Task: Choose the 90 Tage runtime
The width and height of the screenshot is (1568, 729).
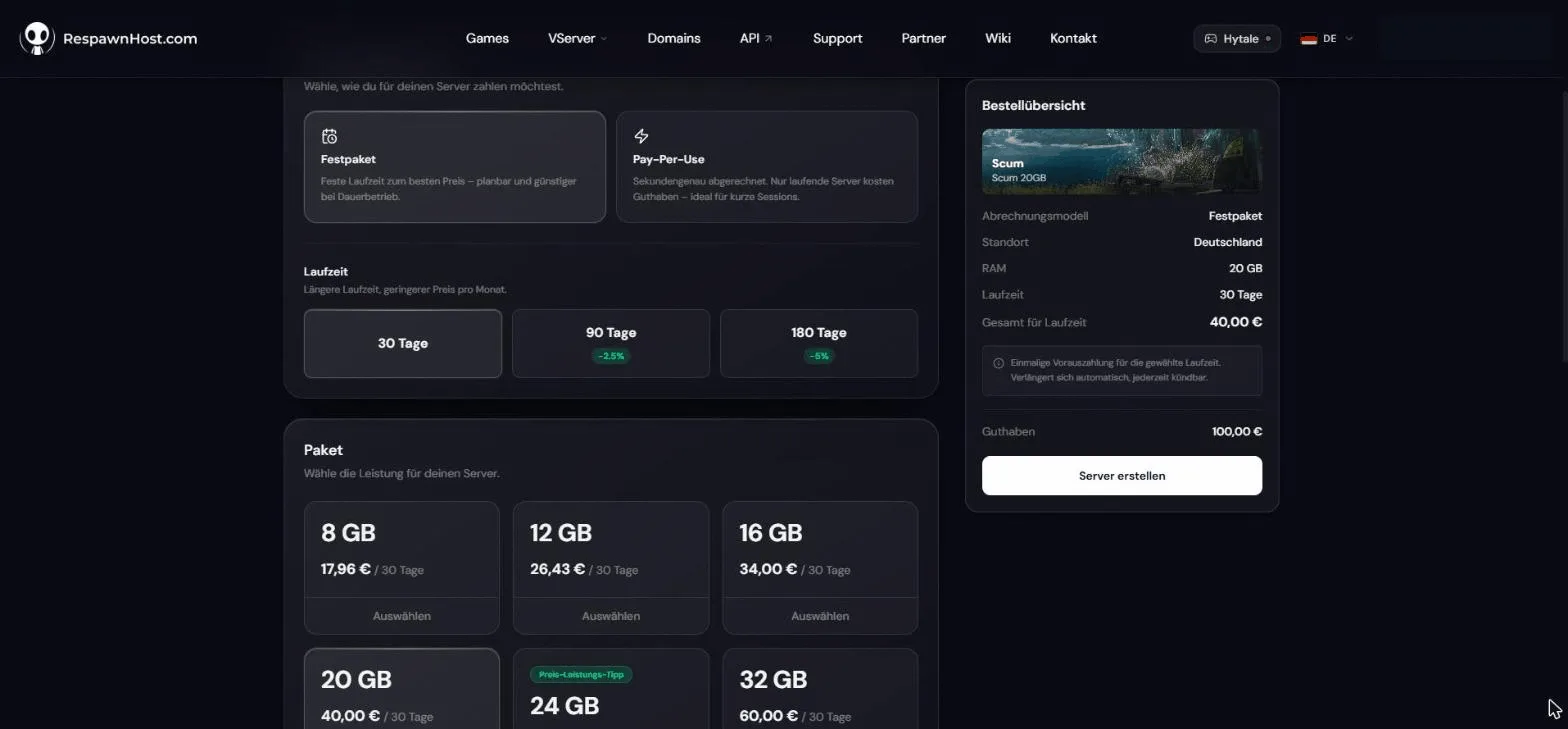Action: pos(611,343)
